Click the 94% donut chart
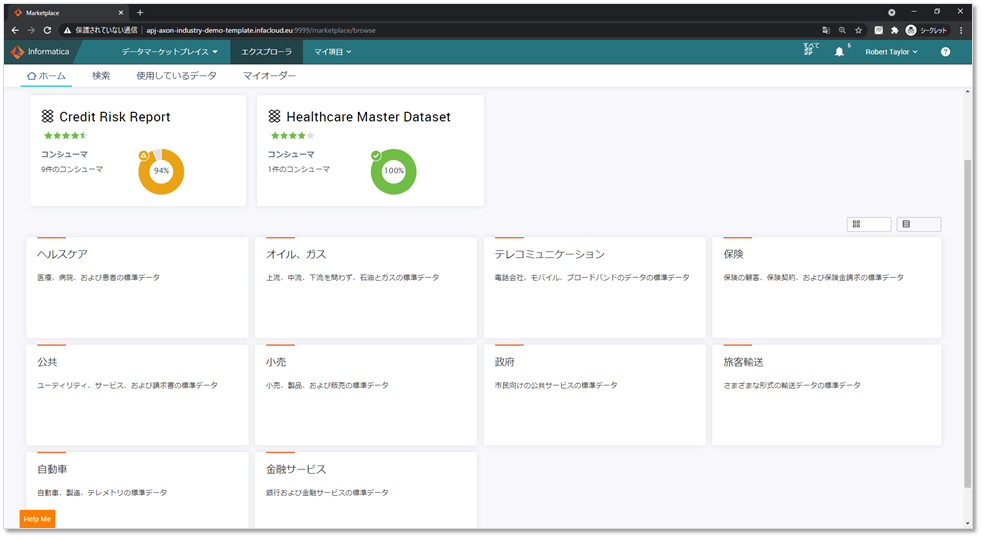 160,171
